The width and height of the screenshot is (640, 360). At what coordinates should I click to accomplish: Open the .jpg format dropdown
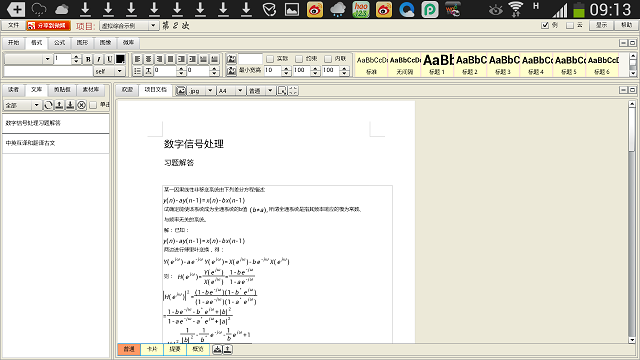(201, 91)
